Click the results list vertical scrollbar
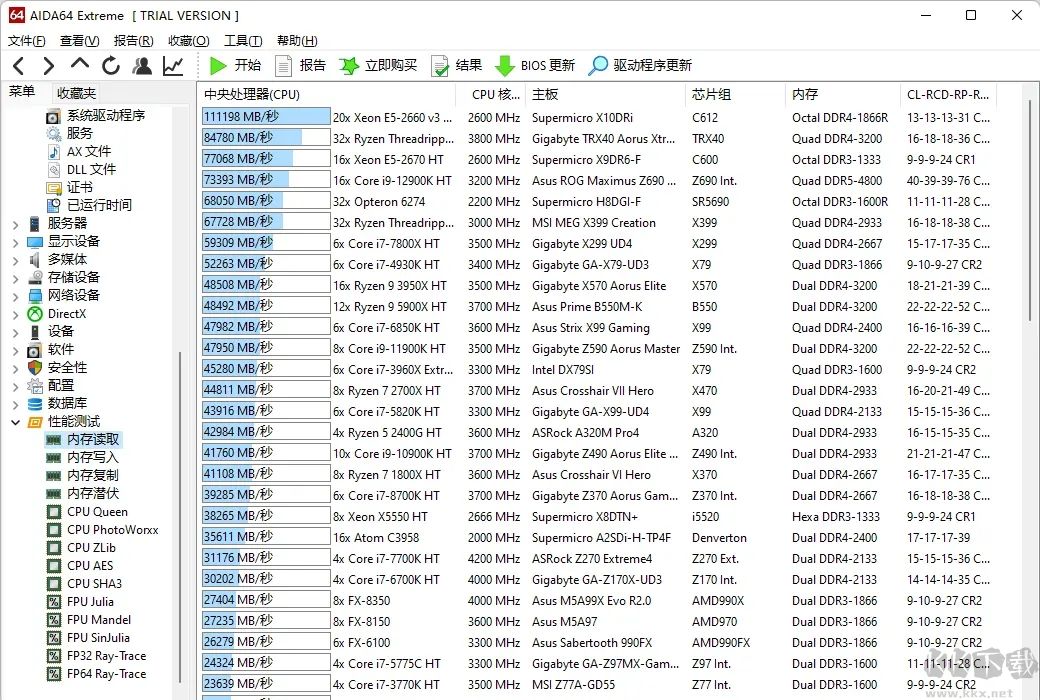This screenshot has height=700, width=1040. (1030, 400)
